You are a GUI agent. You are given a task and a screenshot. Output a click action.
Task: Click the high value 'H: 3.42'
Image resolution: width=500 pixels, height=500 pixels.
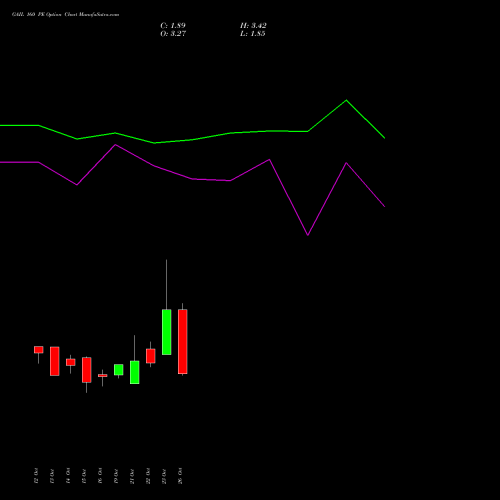[x=253, y=26]
